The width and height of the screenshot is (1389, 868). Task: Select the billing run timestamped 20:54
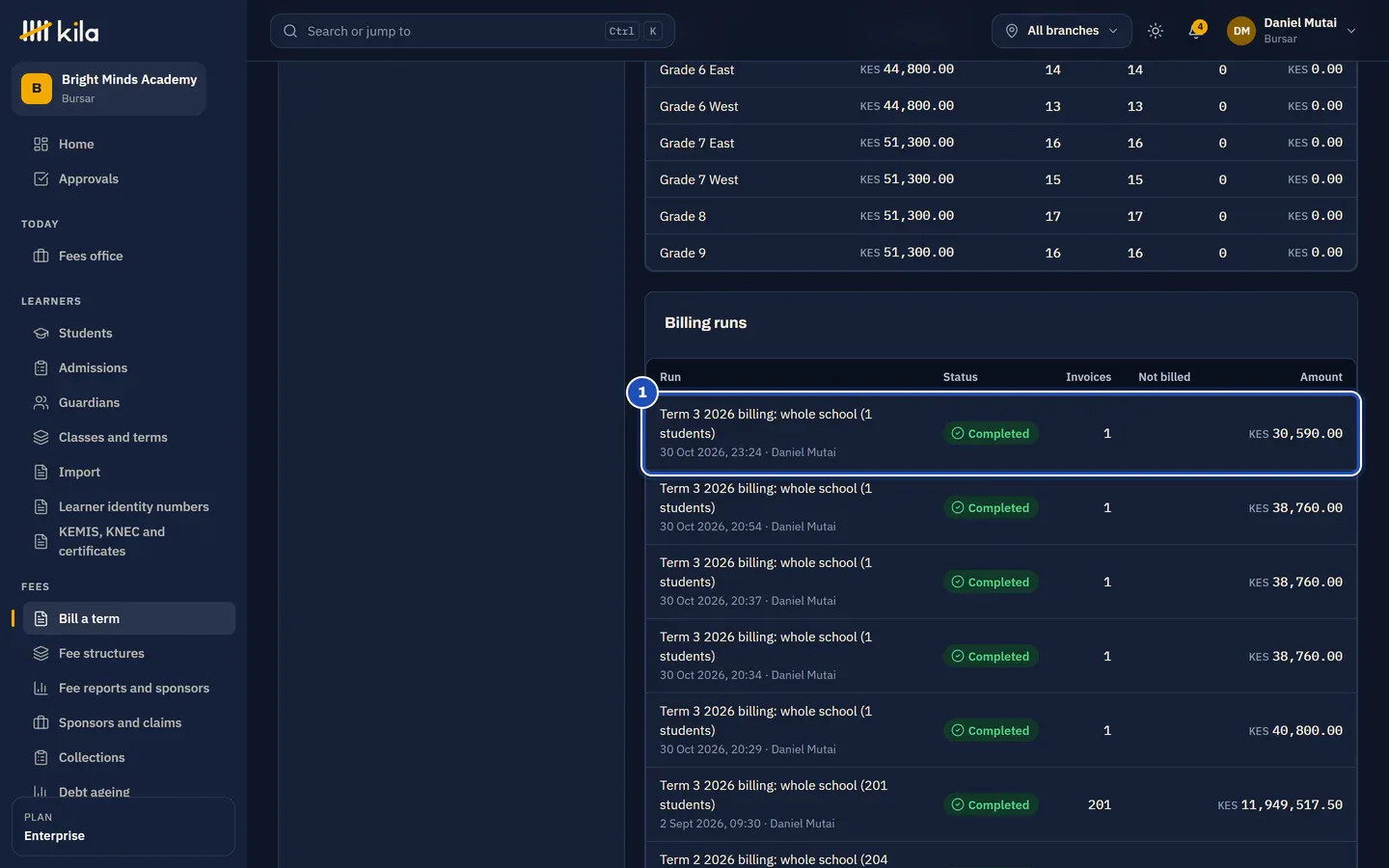1001,507
